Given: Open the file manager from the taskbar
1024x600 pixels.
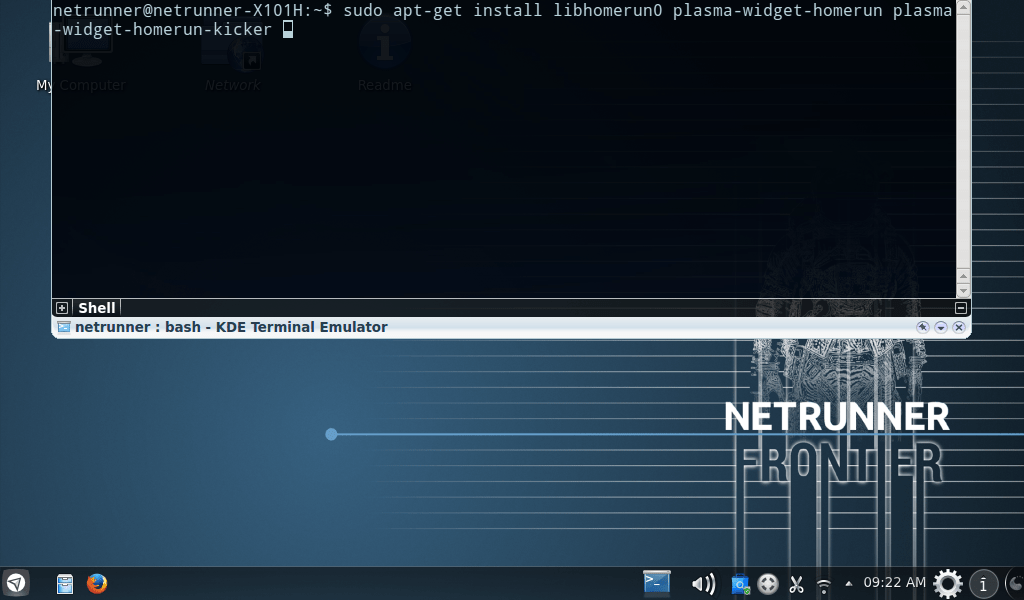Looking at the screenshot, I should 65,583.
